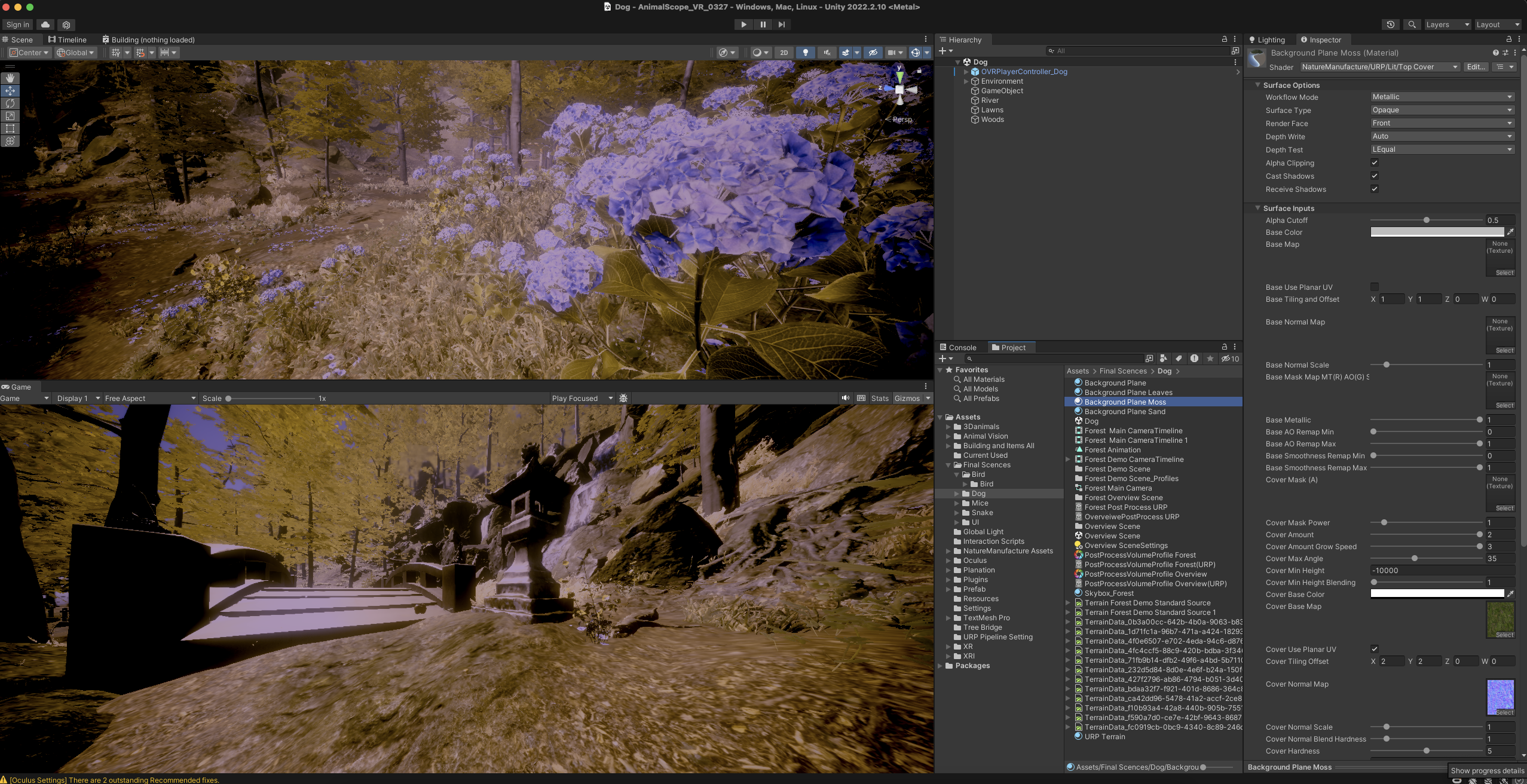Toggle Cast Shadows checkbox
The width and height of the screenshot is (1527, 784).
pyautogui.click(x=1374, y=176)
